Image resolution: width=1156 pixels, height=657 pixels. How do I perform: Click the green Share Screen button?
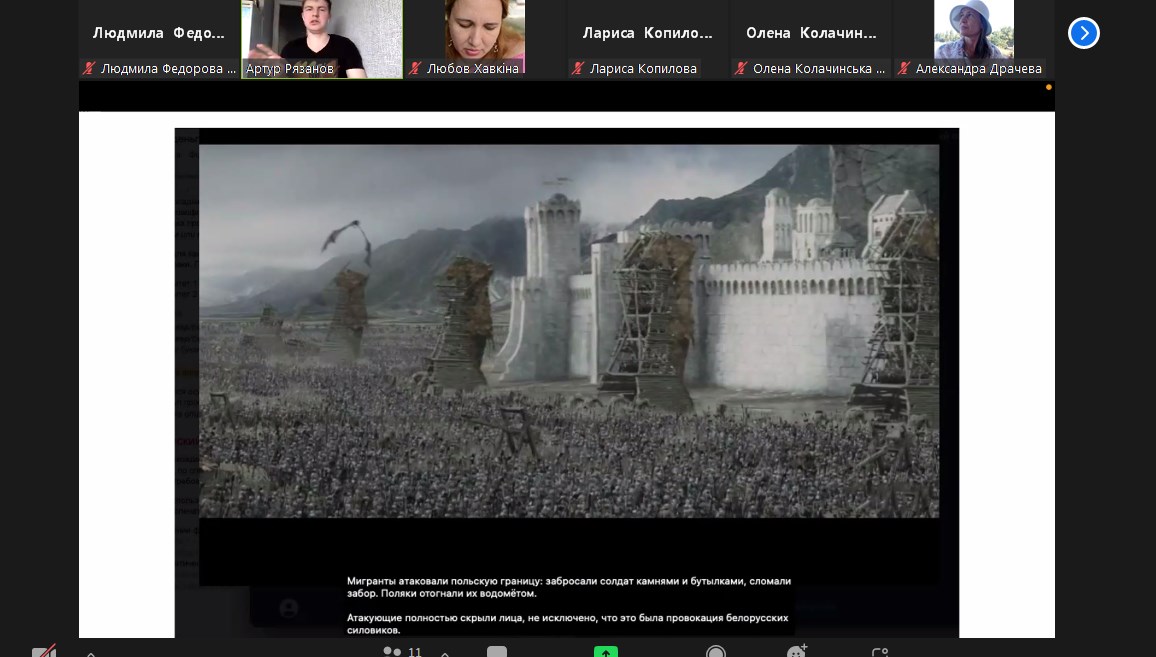605,652
